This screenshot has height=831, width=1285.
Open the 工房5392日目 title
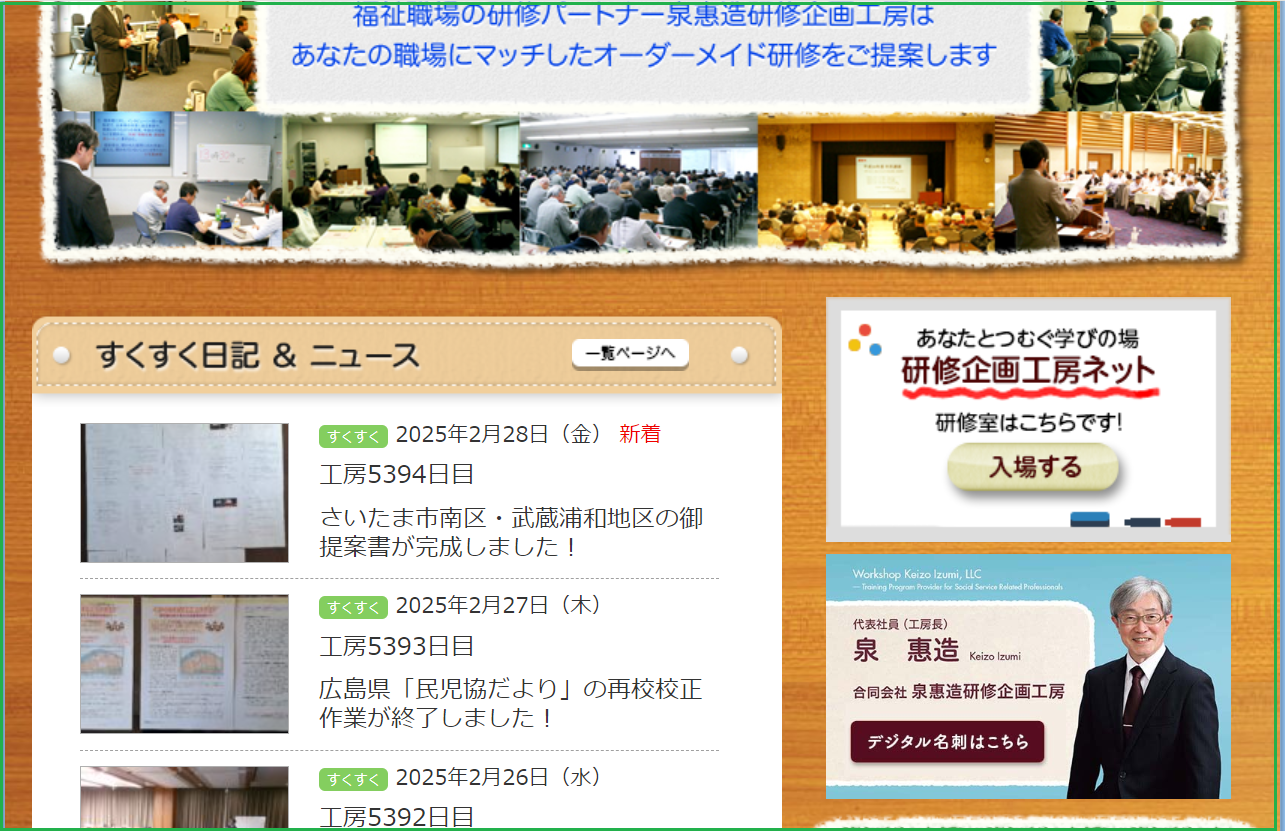pos(397,817)
